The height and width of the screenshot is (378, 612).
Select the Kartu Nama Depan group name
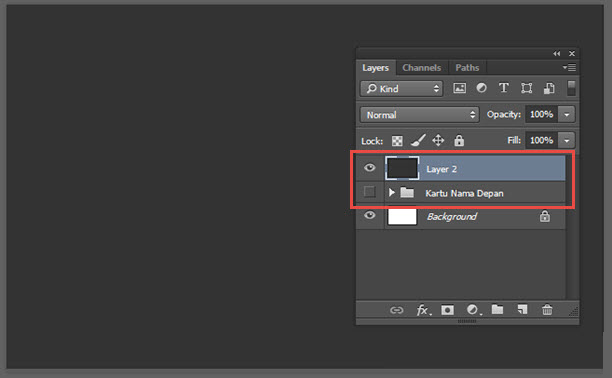tap(464, 193)
